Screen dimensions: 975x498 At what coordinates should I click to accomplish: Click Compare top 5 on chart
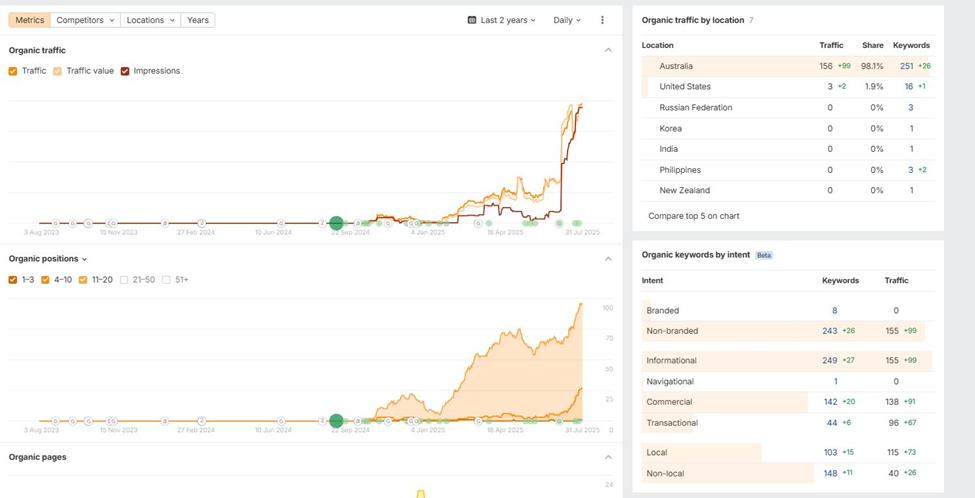(693, 215)
